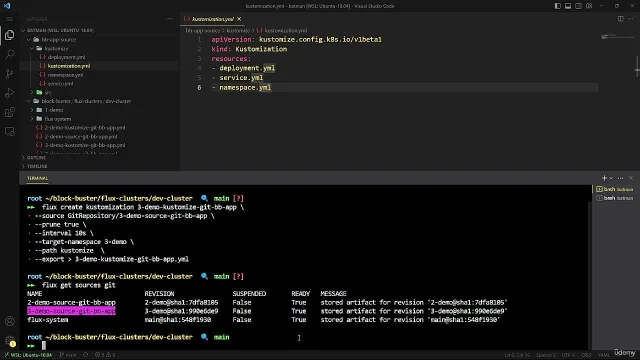Open deployment.yml in the explorer
Image resolution: width=640 pixels, height=360 pixels.
(x=66, y=57)
